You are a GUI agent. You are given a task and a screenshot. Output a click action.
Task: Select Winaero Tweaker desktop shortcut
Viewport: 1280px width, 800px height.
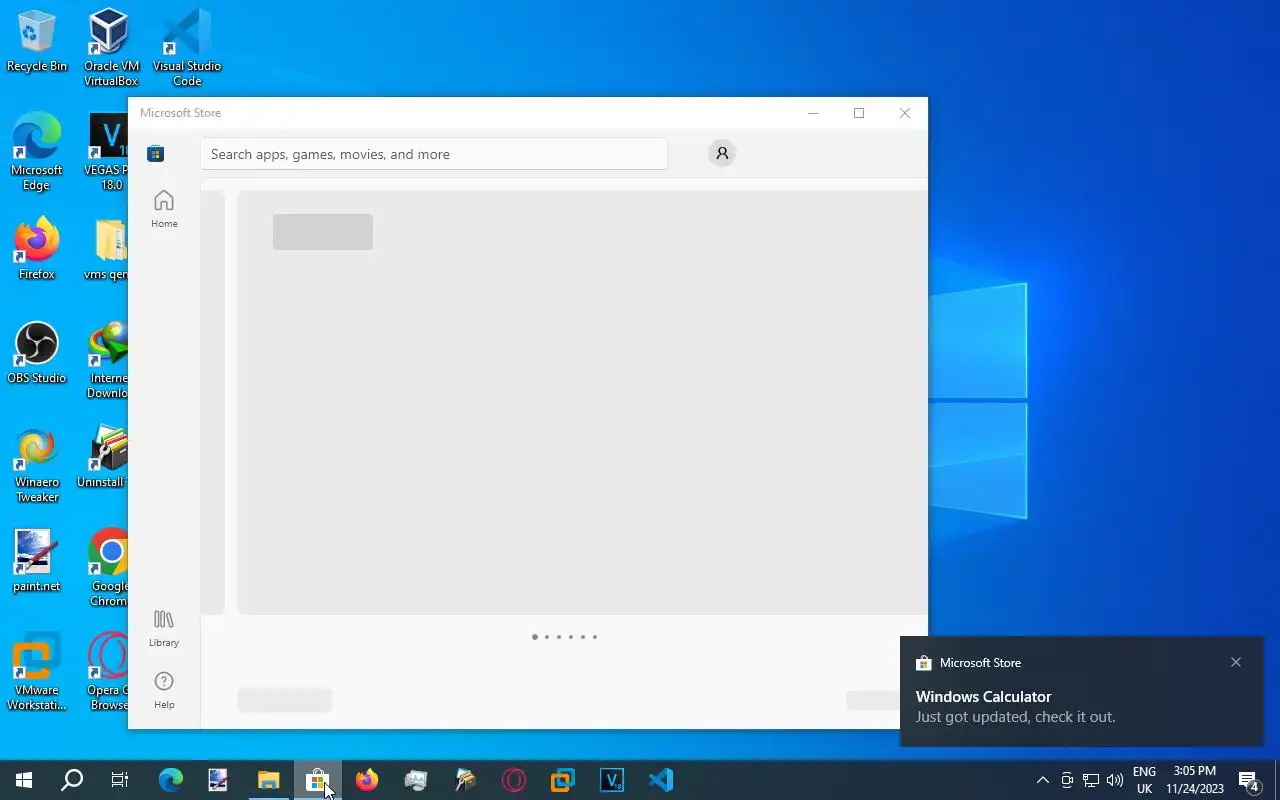click(37, 466)
